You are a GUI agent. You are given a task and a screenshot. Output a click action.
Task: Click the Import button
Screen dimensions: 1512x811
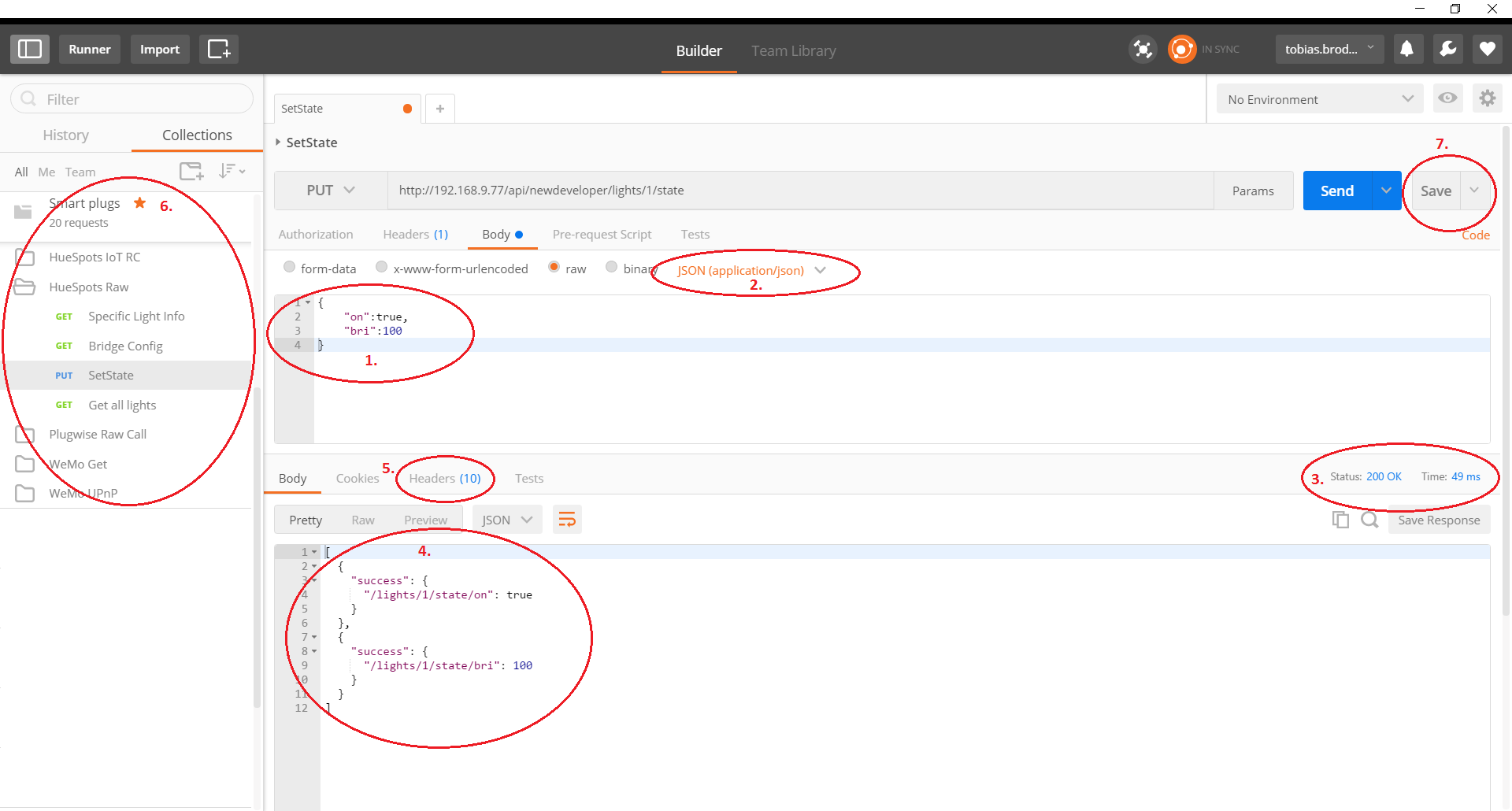(160, 49)
